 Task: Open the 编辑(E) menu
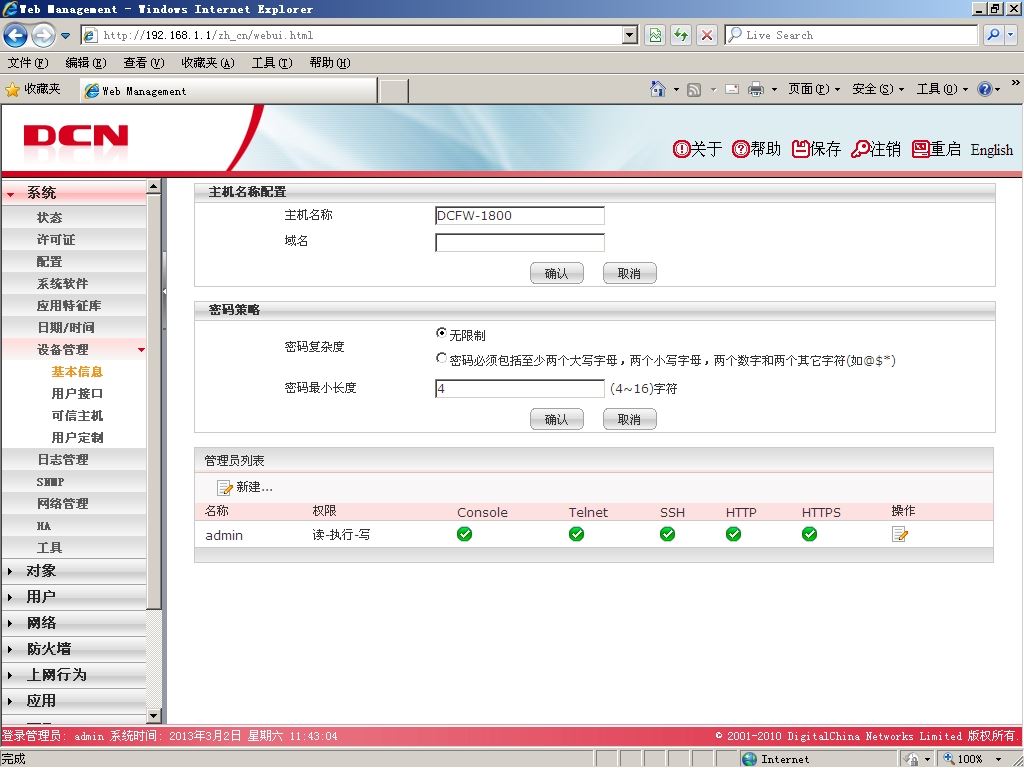click(86, 63)
